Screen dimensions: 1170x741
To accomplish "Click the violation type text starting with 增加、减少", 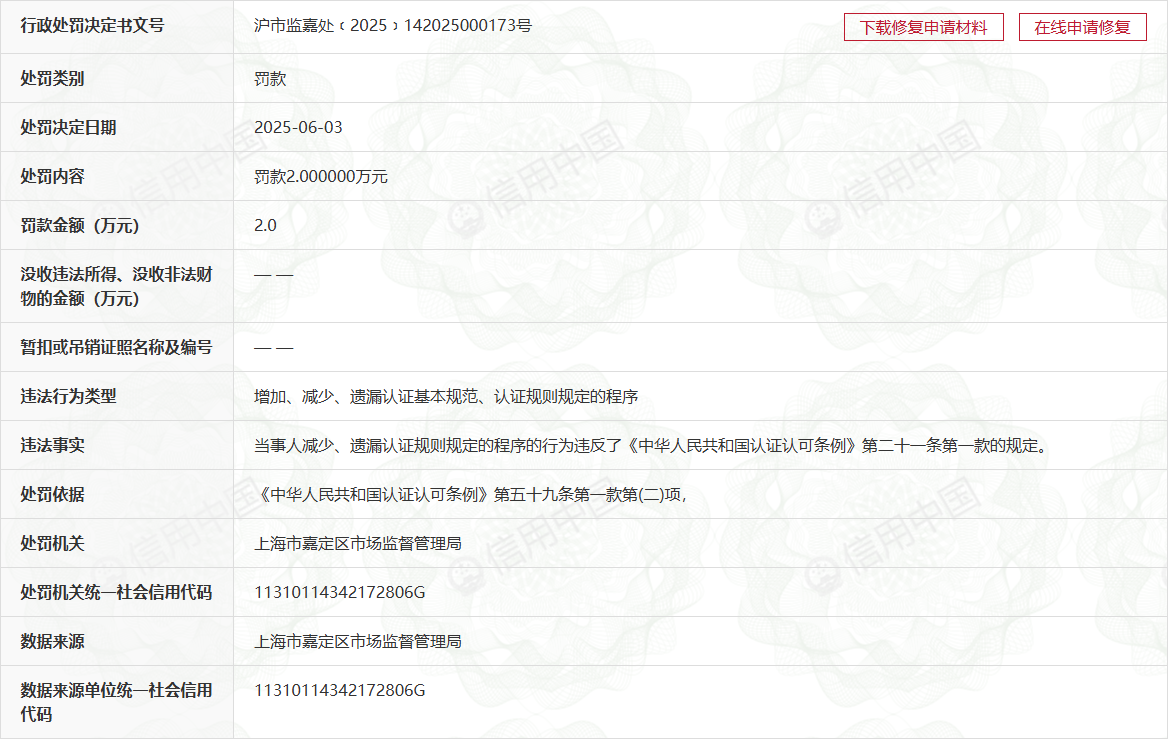I will pos(446,396).
